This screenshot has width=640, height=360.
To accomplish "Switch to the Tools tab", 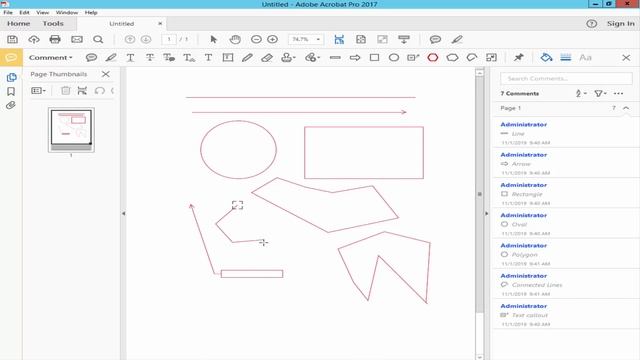I will click(53, 24).
